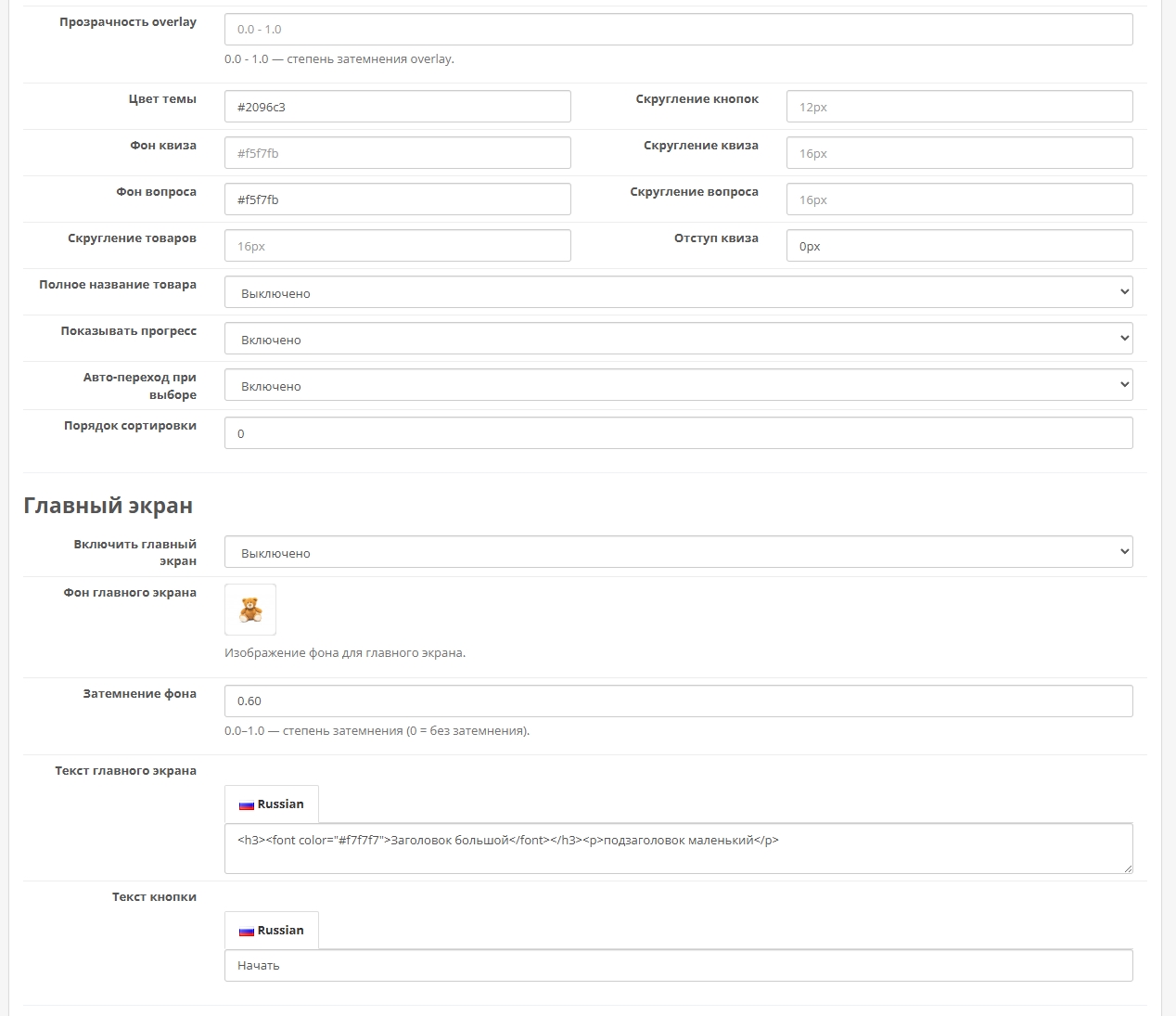This screenshot has width=1176, height=1016.
Task: Focus the 'Фон квиза' color input
Action: point(397,153)
